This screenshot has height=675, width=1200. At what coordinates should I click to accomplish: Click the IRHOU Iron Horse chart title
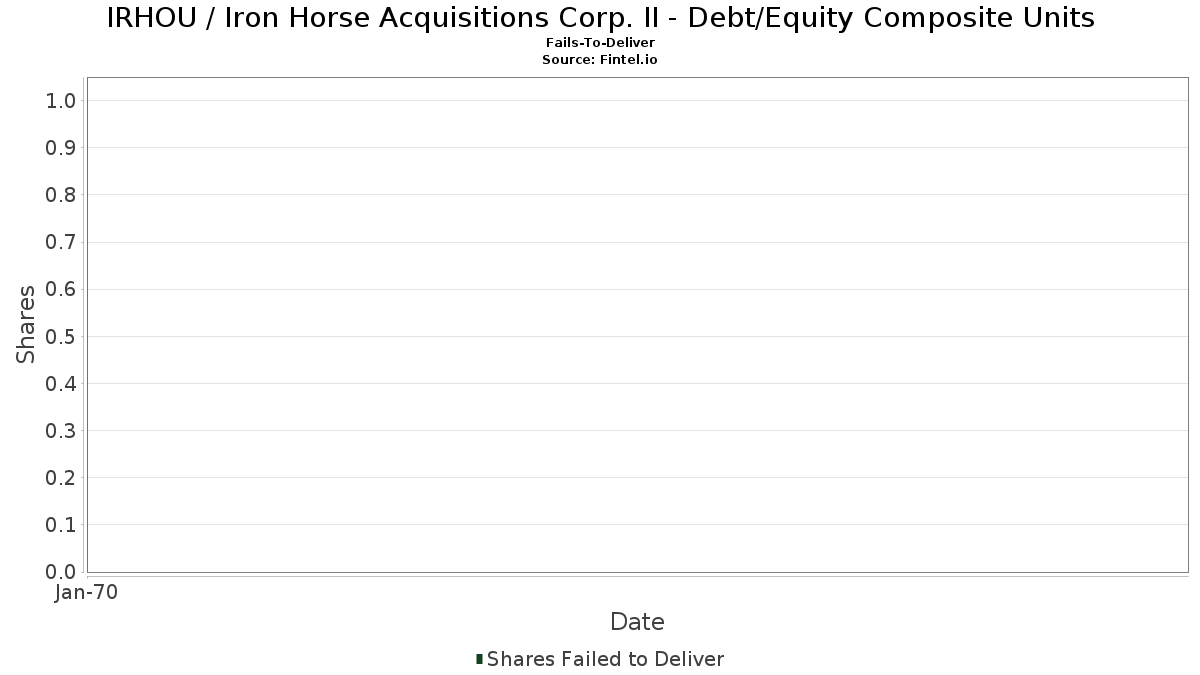pyautogui.click(x=600, y=18)
